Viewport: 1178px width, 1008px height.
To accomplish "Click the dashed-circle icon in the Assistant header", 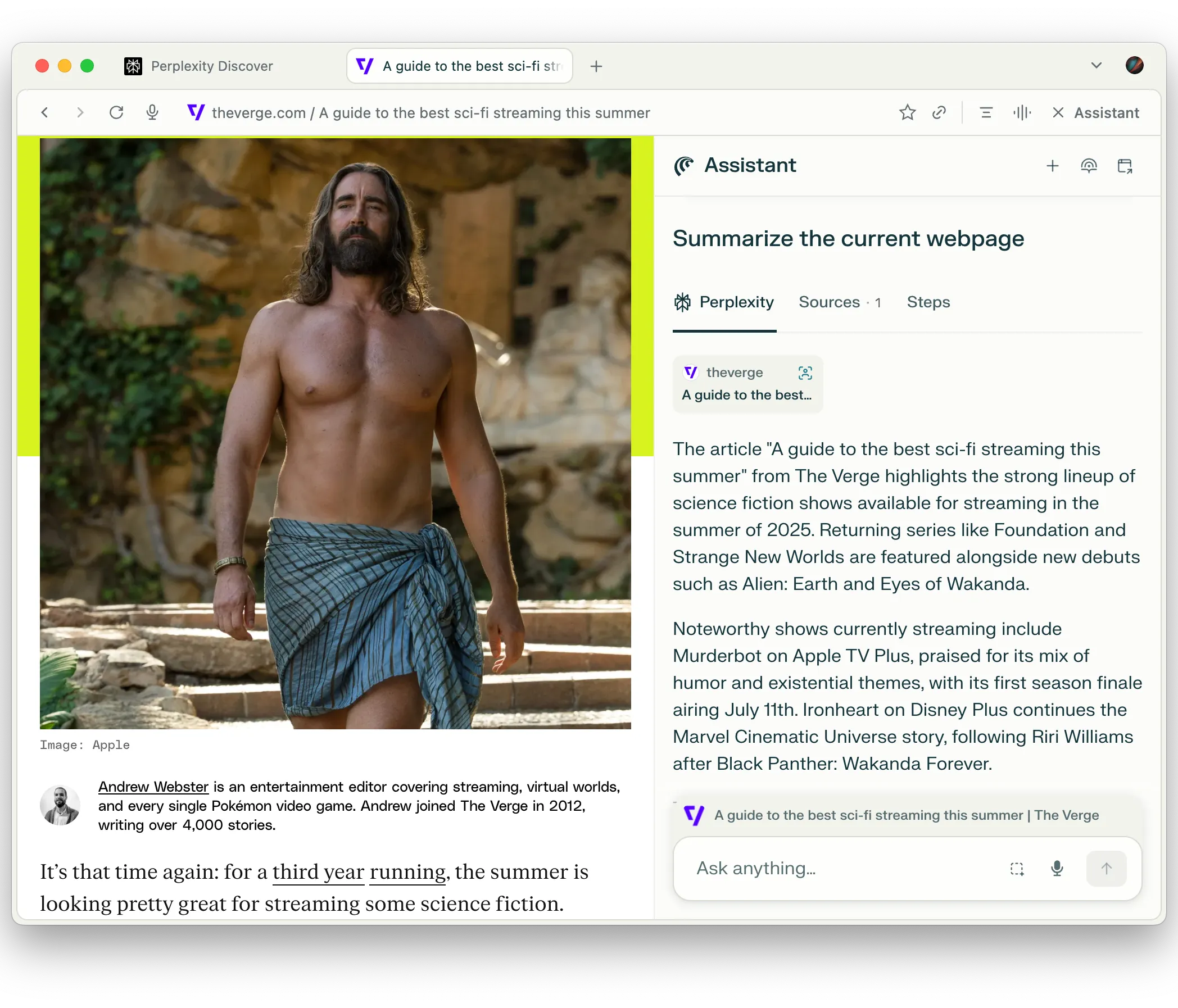I will 1088,166.
